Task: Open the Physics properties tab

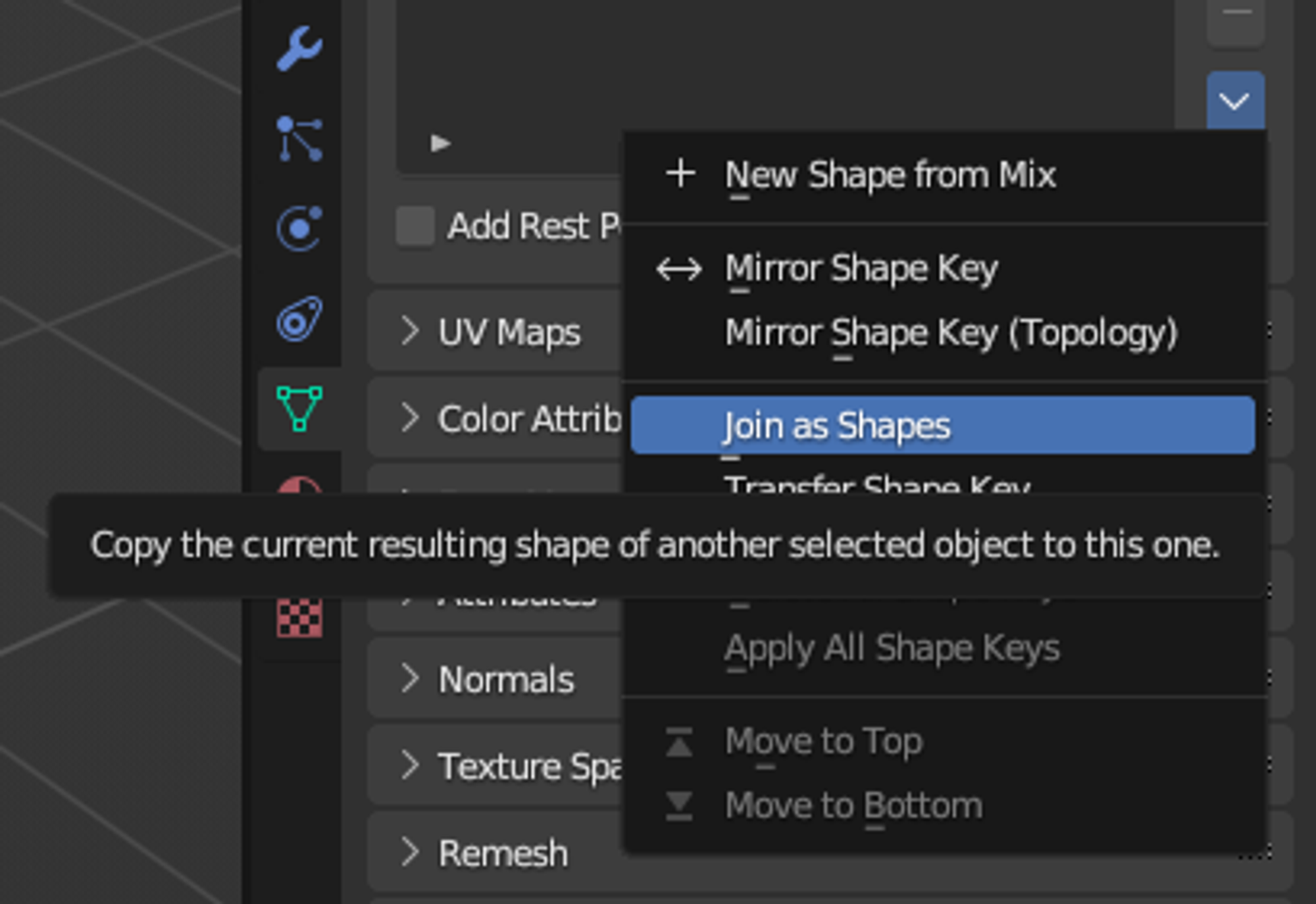Action: pyautogui.click(x=299, y=228)
